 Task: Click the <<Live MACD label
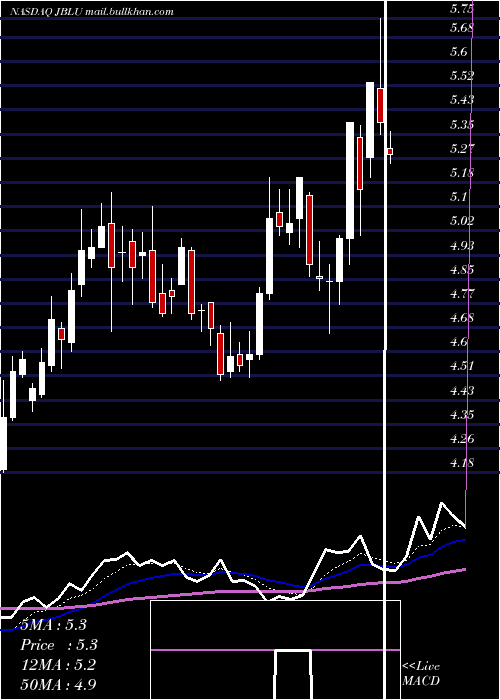click(421, 673)
